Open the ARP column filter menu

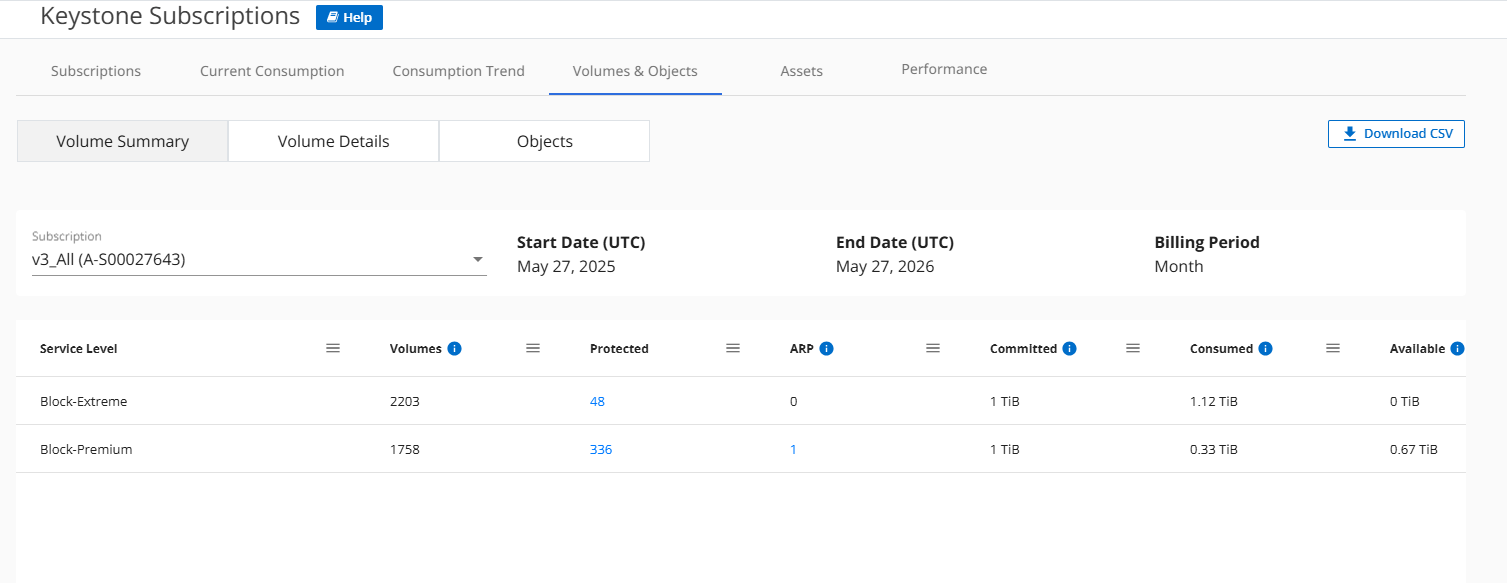click(x=933, y=348)
